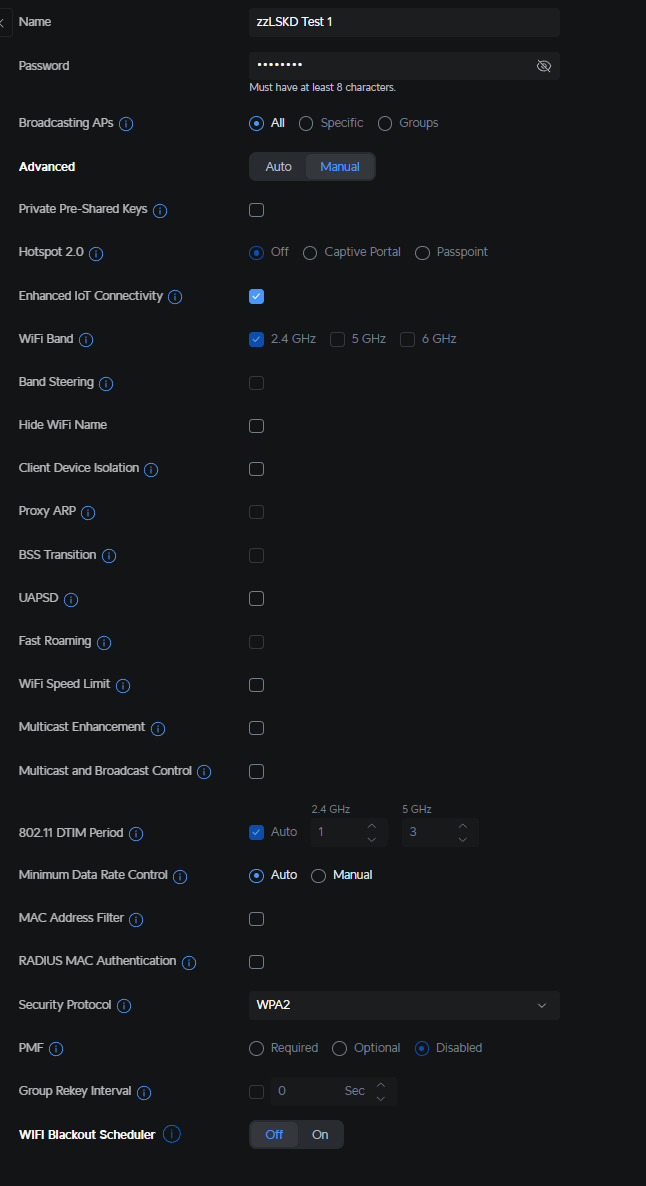Check the MAC Address Filter box
The height and width of the screenshot is (1186, 646).
pos(257,919)
